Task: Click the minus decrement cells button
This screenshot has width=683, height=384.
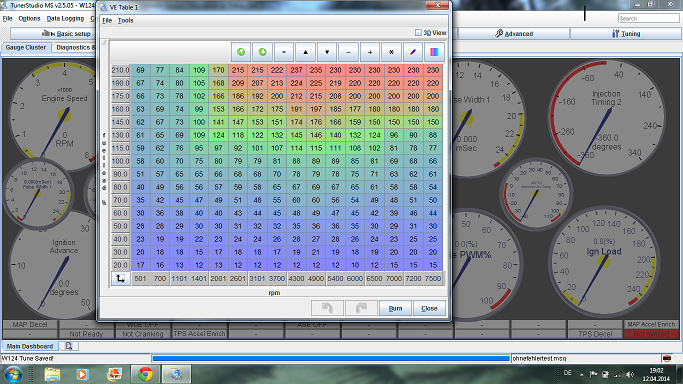Action: pyautogui.click(x=348, y=52)
